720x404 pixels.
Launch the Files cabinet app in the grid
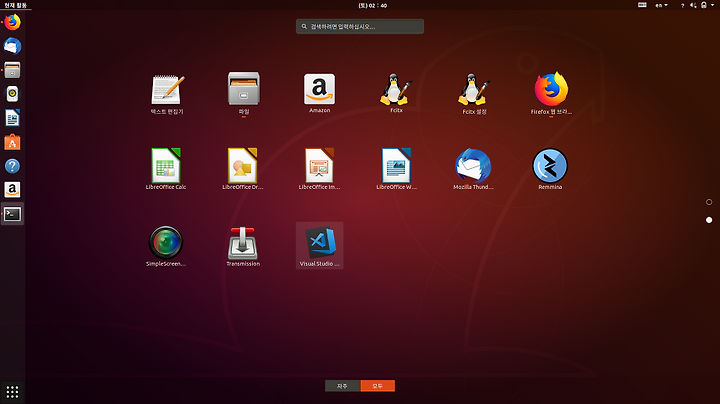pos(243,94)
